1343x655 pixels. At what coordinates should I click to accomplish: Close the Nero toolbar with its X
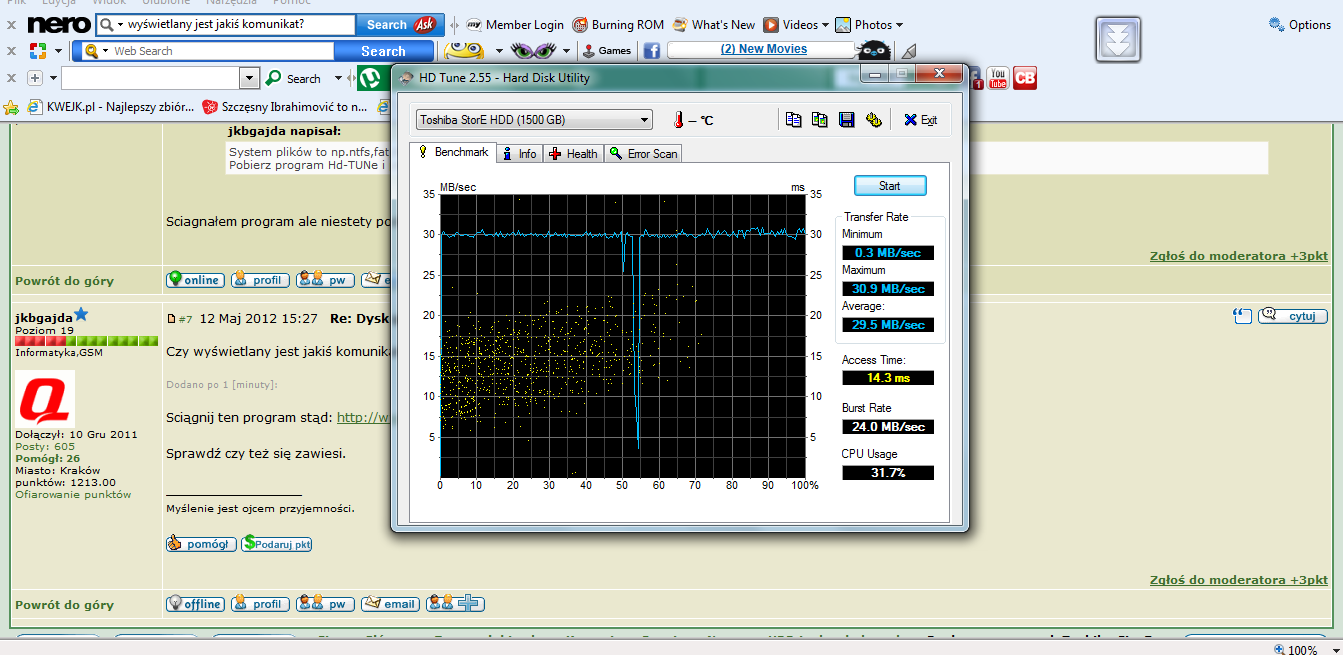11,24
